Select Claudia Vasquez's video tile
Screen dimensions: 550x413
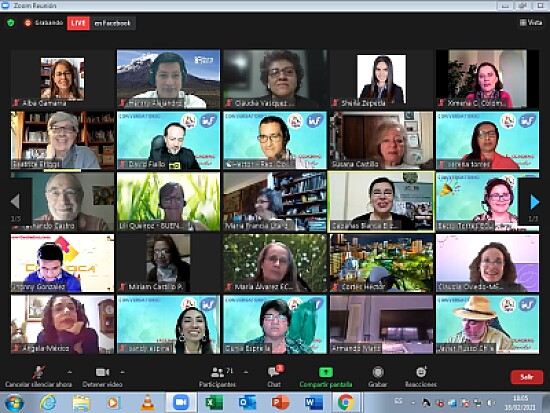click(275, 79)
